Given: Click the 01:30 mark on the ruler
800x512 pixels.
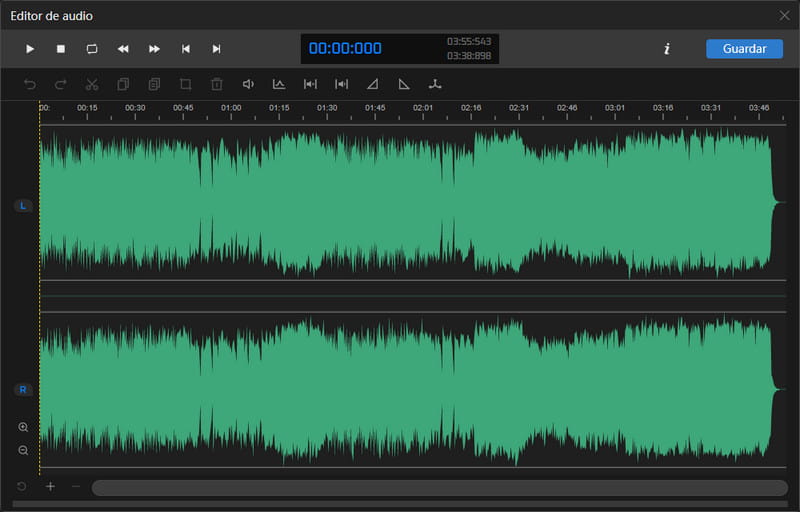Looking at the screenshot, I should point(327,108).
